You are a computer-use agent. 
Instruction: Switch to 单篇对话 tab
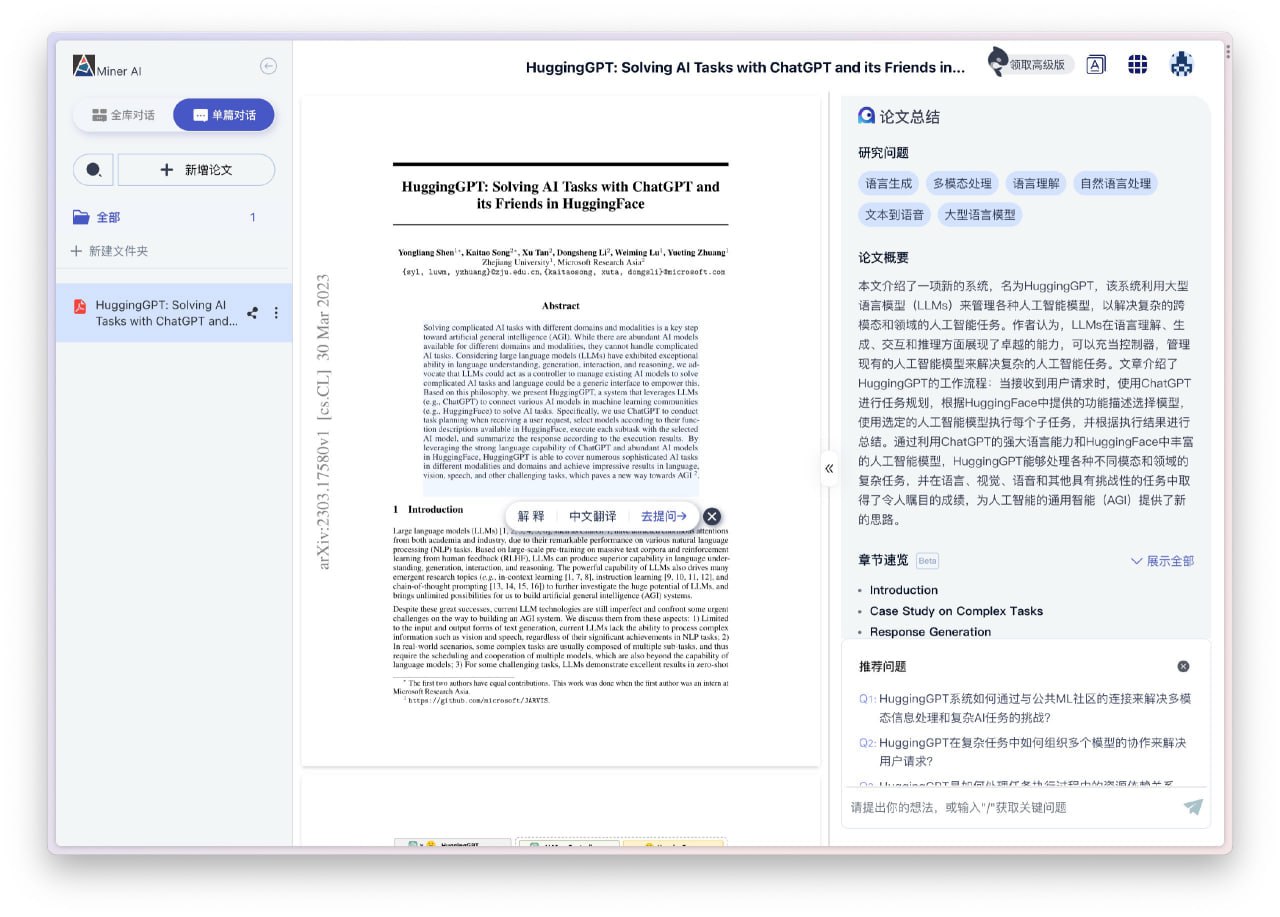point(224,115)
